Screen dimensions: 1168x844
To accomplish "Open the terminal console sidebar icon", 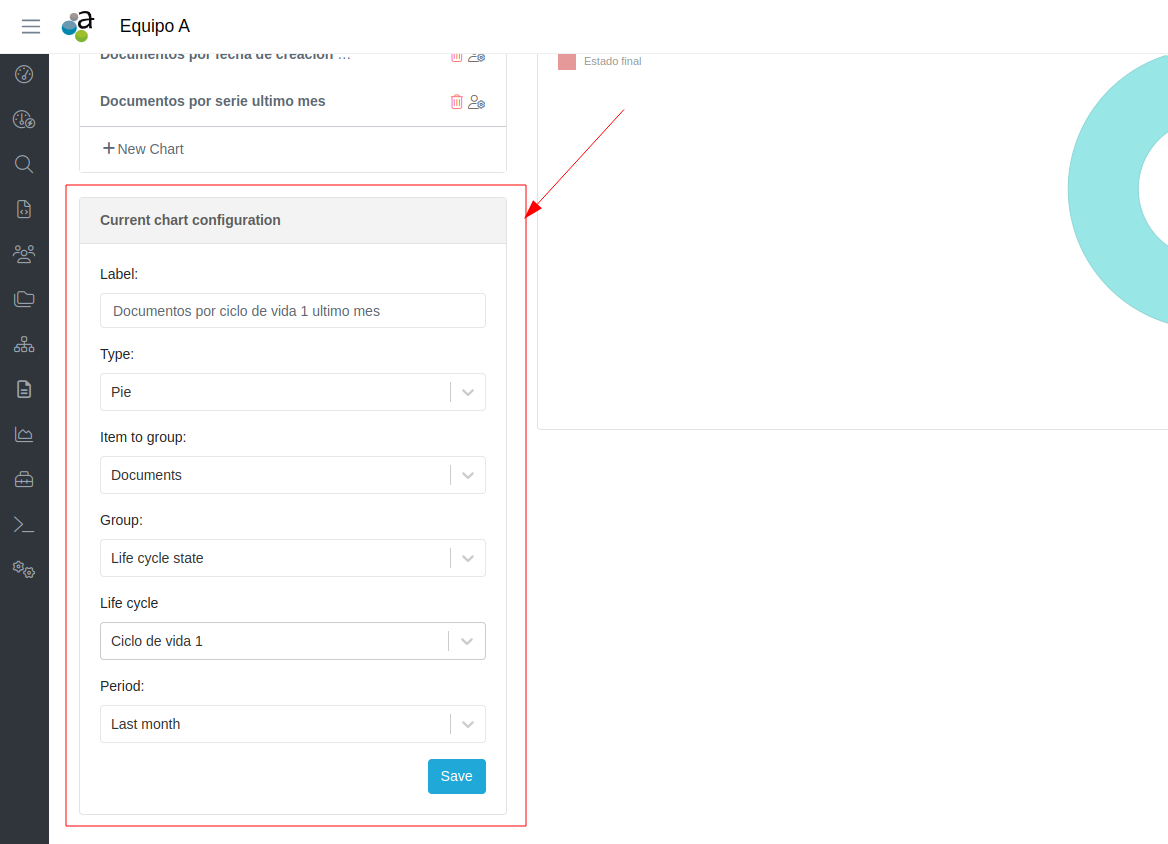I will point(24,524).
